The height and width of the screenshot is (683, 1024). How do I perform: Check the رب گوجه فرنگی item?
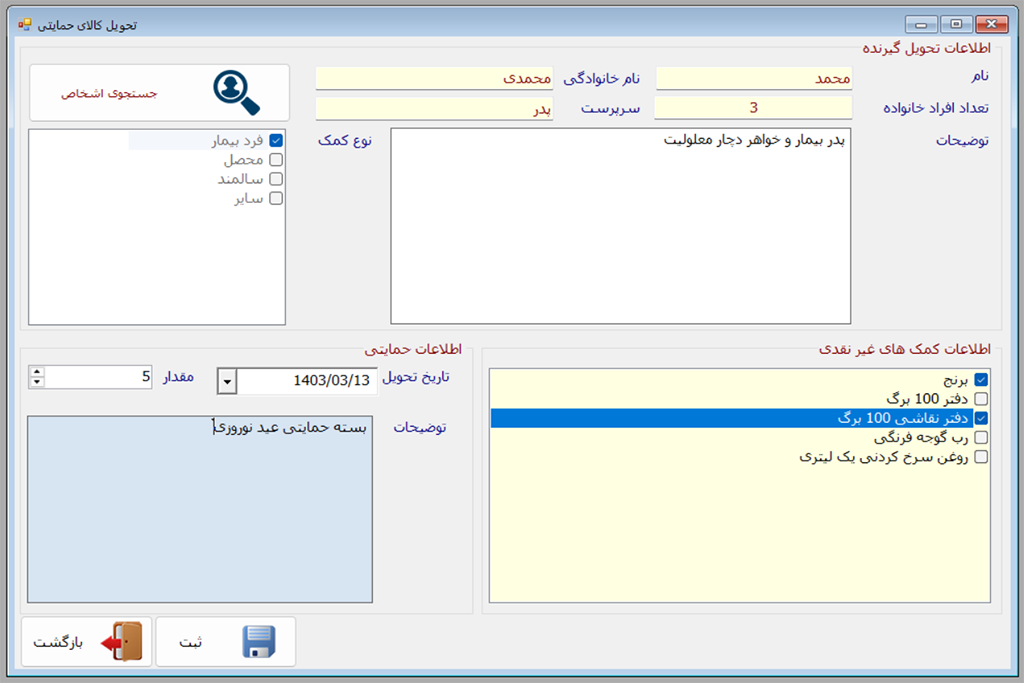pyautogui.click(x=981, y=437)
